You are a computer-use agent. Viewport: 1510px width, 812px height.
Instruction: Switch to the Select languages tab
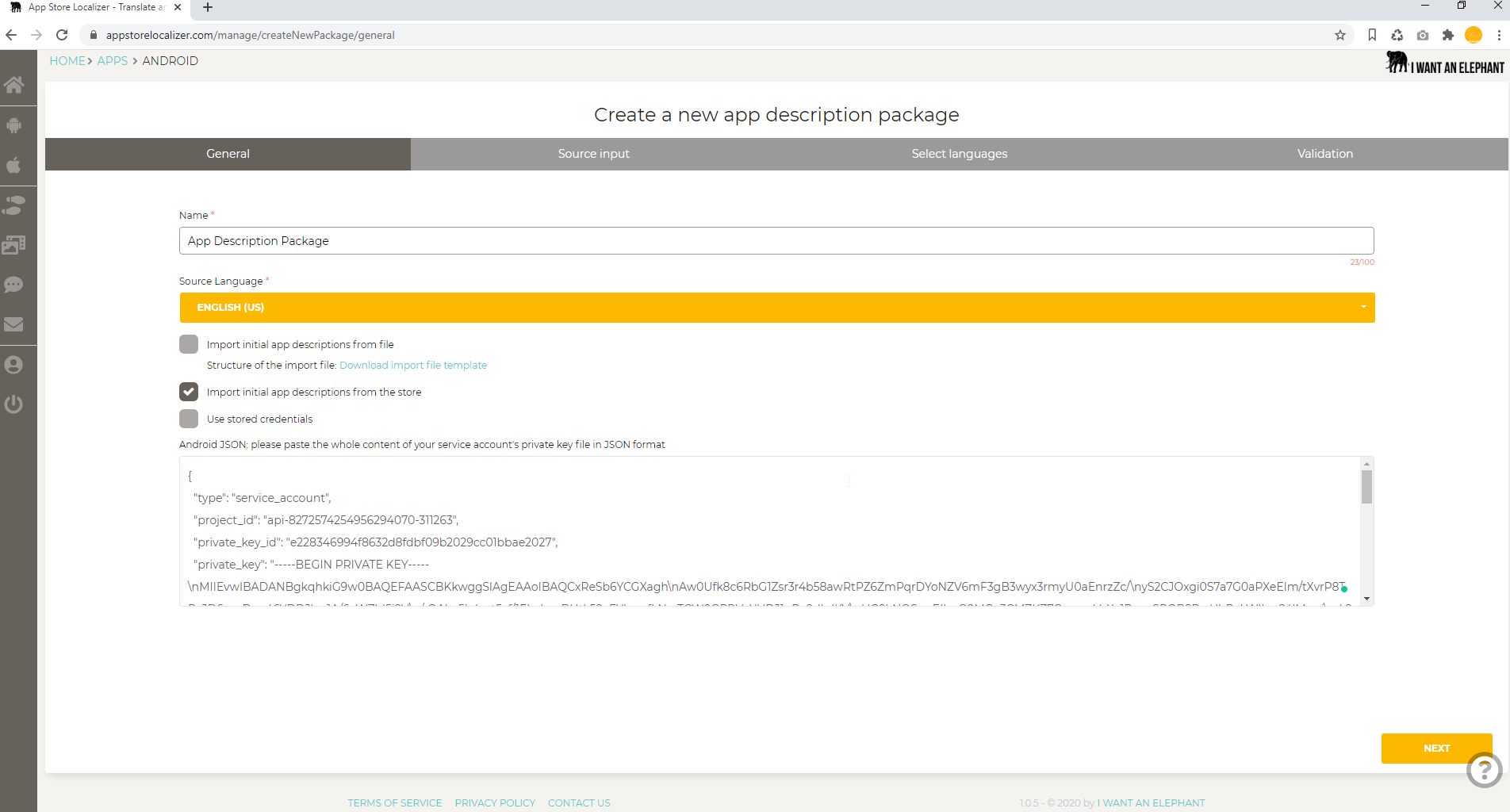[959, 154]
